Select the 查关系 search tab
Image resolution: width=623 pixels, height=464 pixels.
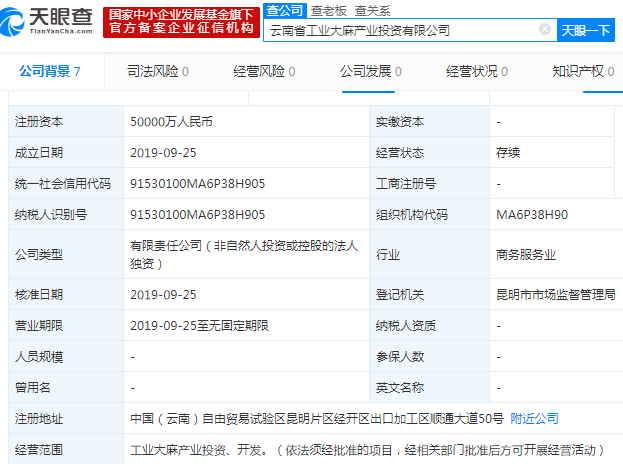click(x=372, y=11)
